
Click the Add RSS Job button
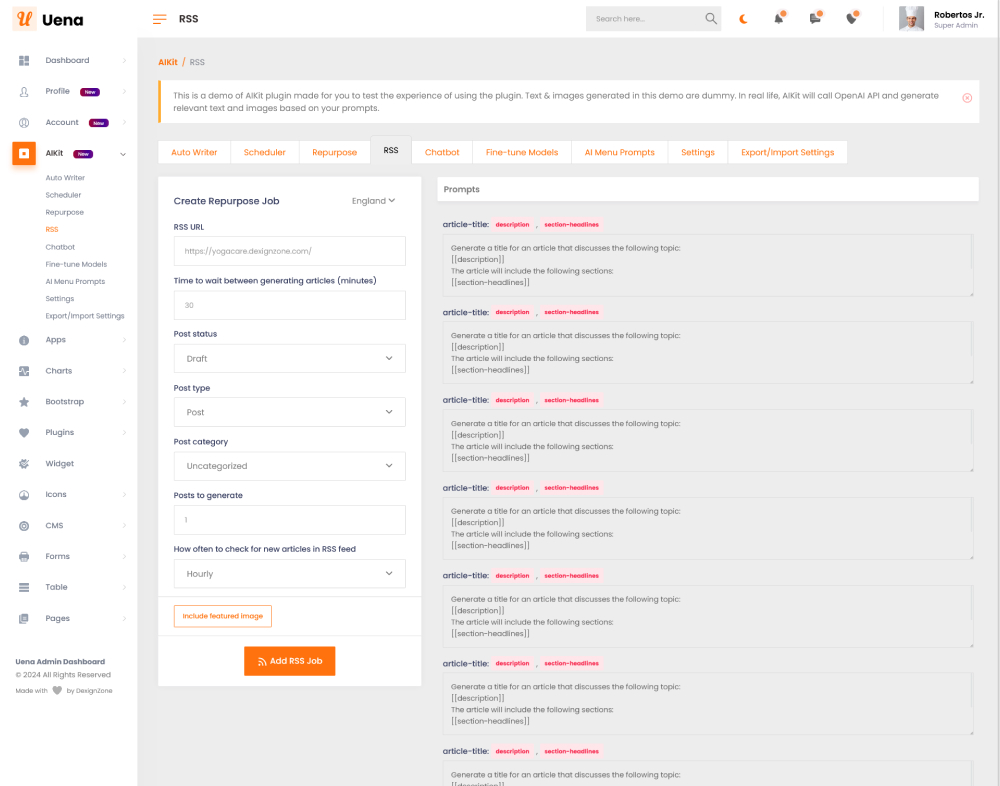[289, 661]
